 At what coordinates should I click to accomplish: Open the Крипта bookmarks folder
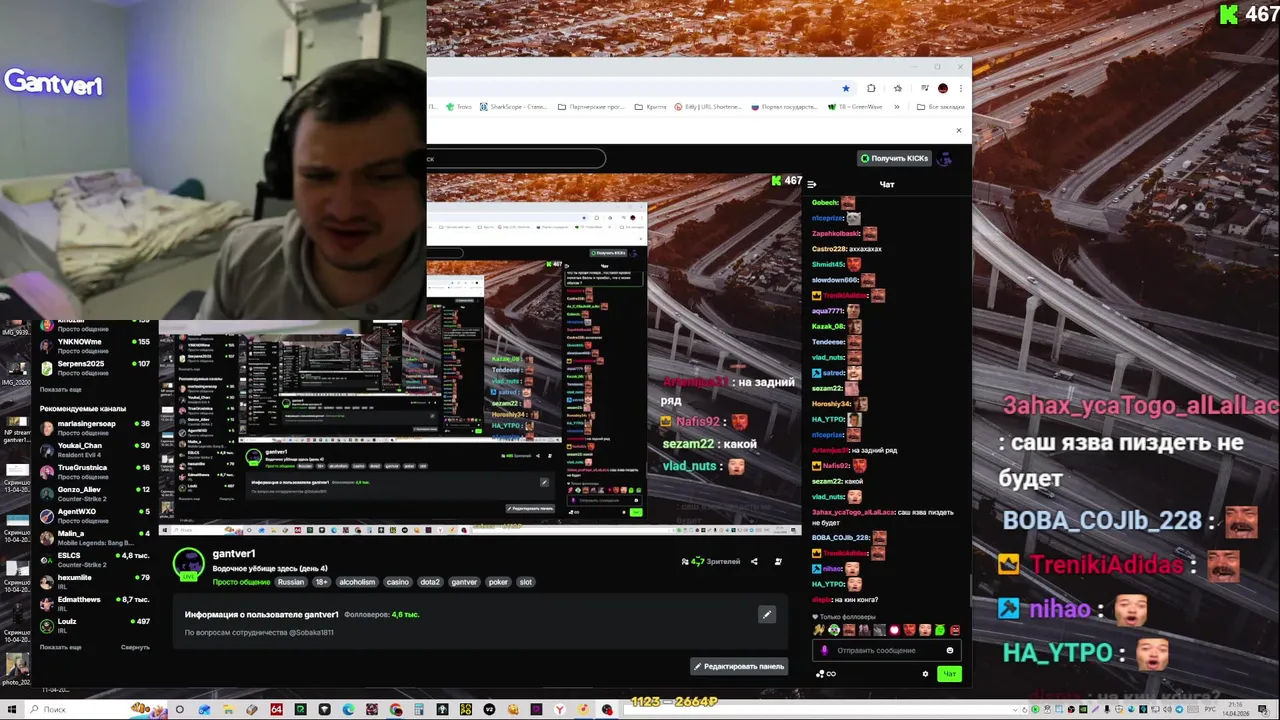pyautogui.click(x=650, y=106)
